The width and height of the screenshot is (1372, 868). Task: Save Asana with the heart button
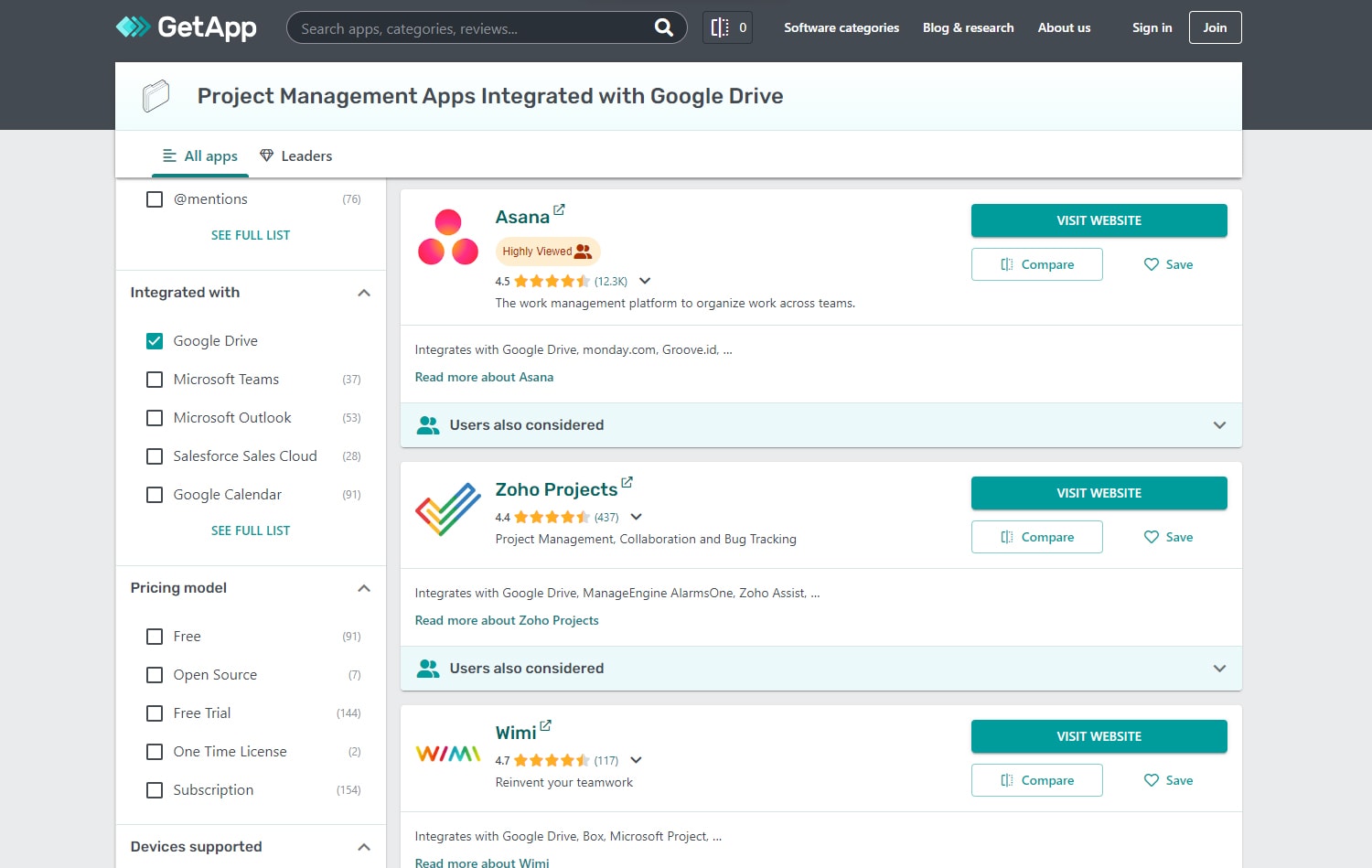pos(1168,264)
